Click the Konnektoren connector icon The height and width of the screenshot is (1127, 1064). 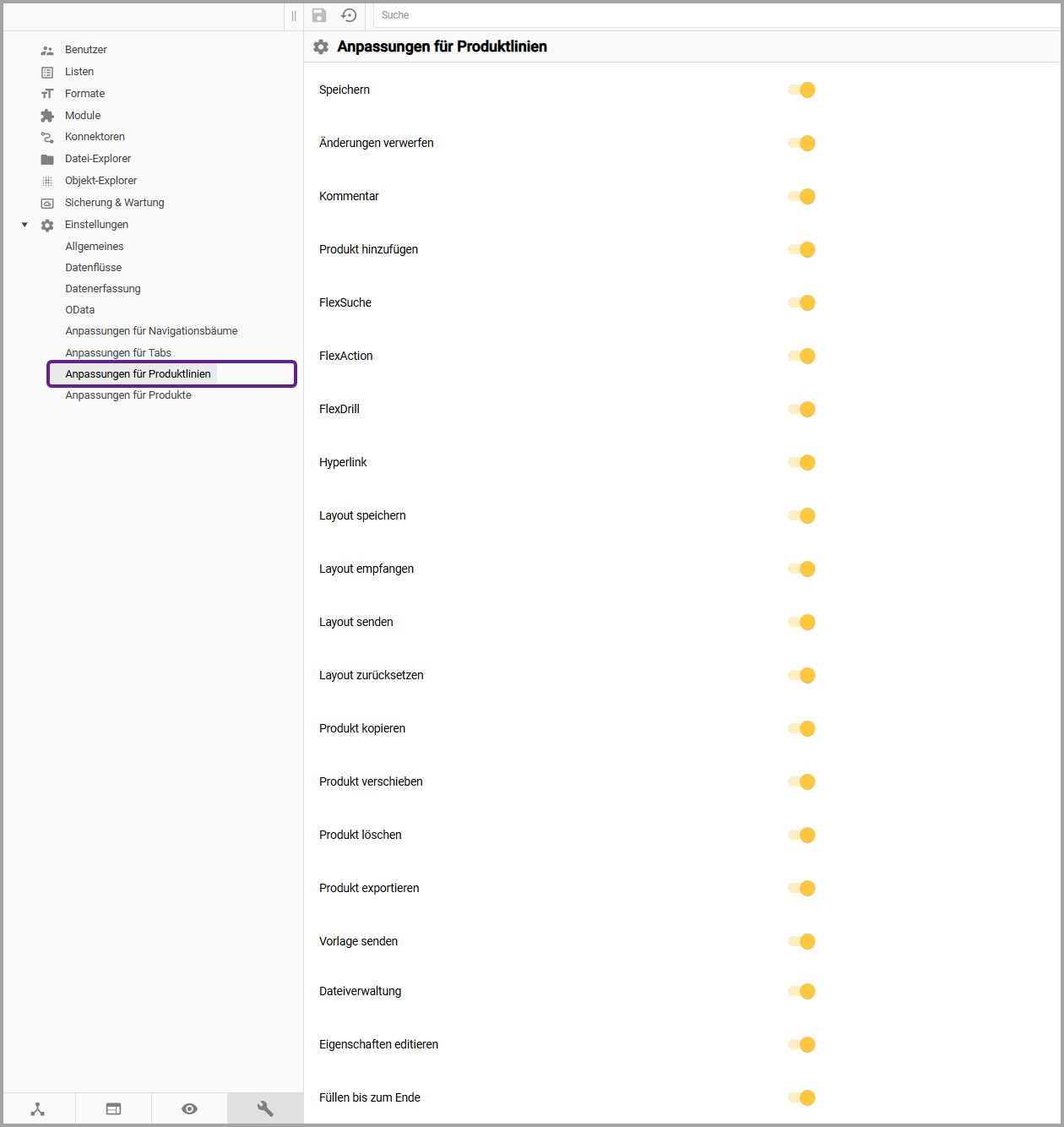coord(47,137)
